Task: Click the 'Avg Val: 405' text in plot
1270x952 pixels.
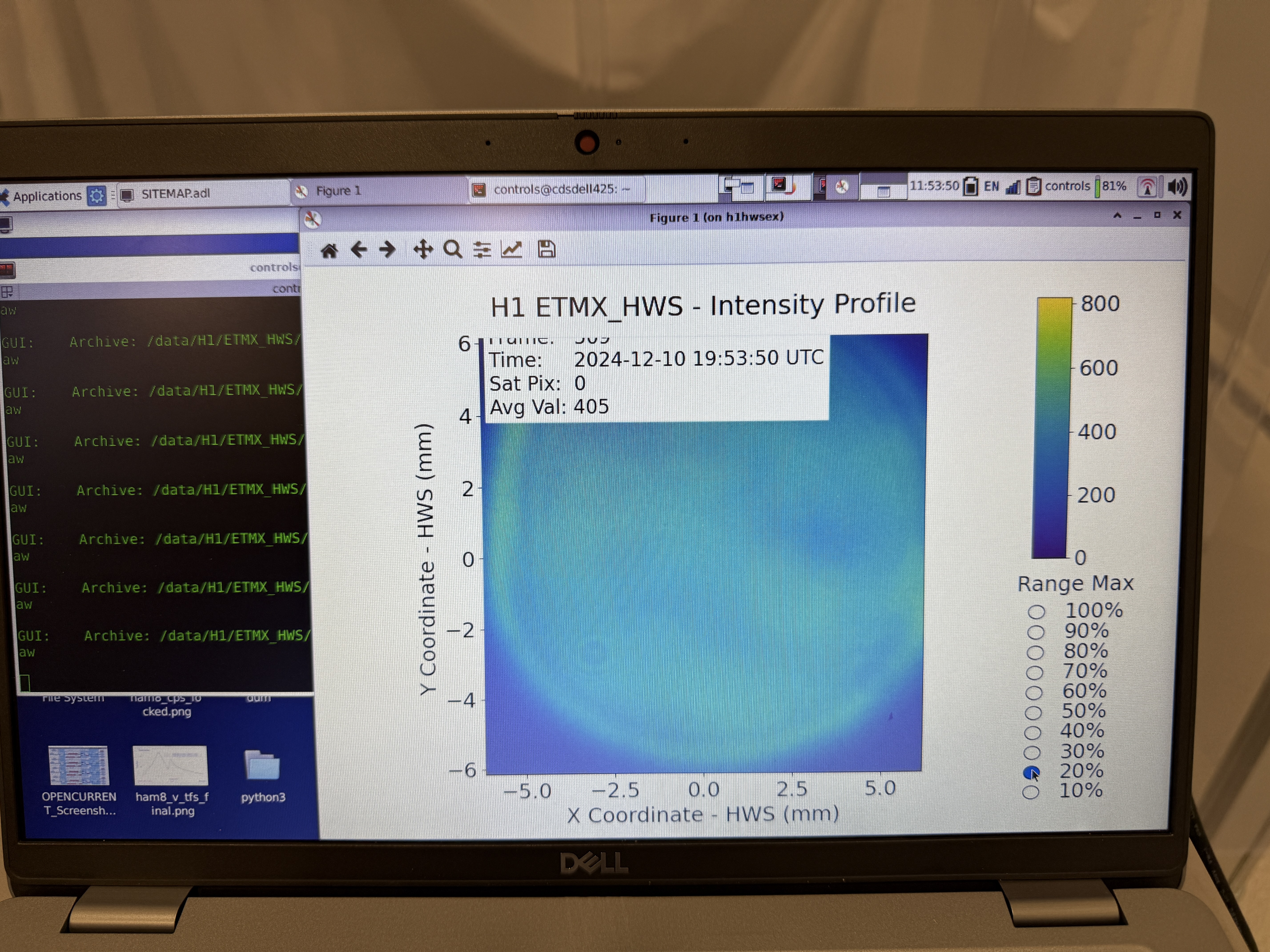Action: (x=549, y=407)
